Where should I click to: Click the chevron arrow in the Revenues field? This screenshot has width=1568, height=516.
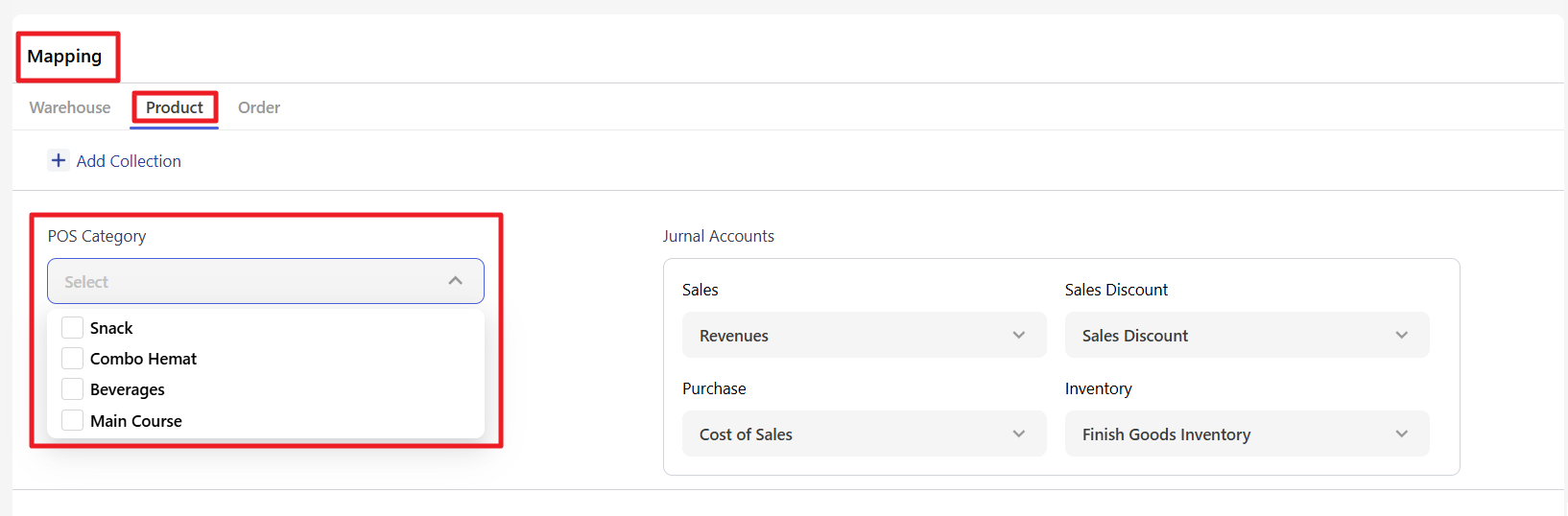1018,335
